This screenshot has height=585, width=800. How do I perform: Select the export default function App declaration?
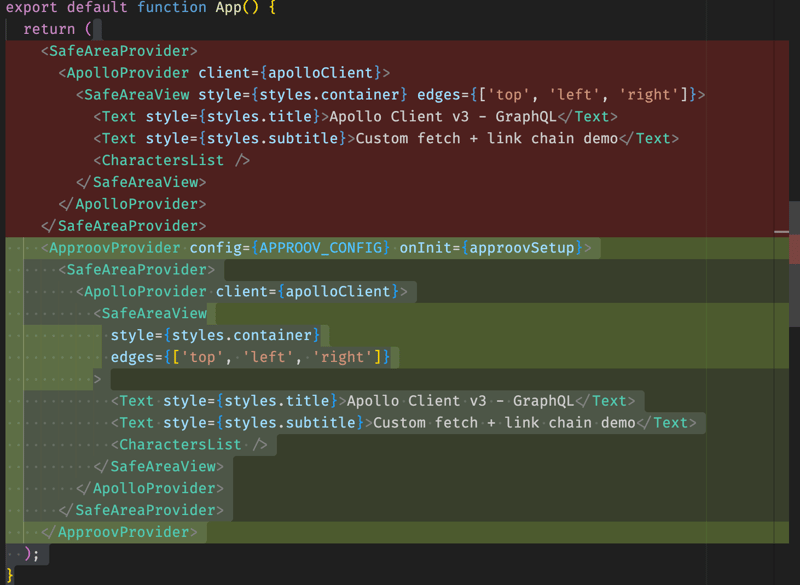(x=130, y=8)
